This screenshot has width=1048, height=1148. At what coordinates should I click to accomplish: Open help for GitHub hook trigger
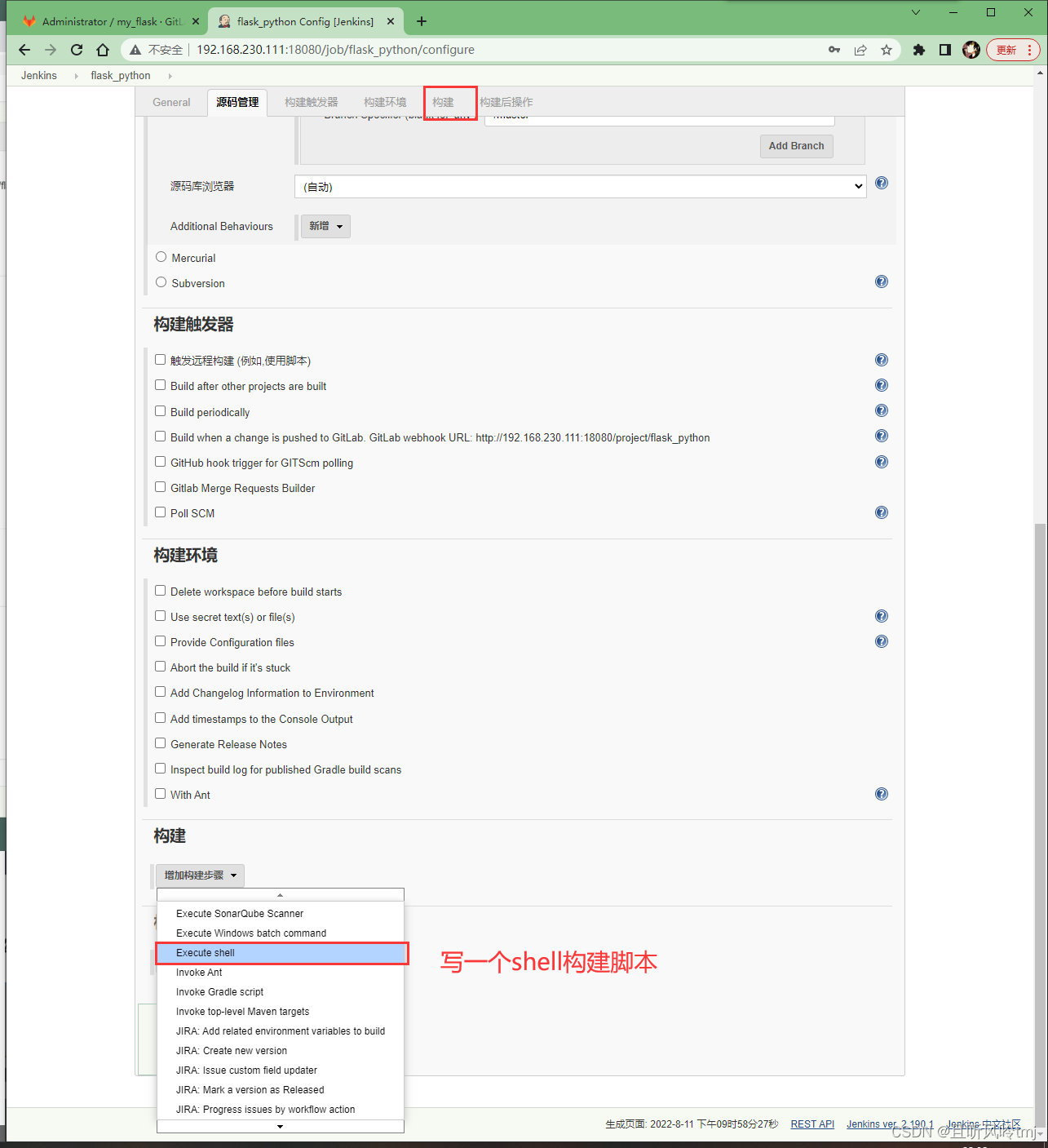[882, 462]
